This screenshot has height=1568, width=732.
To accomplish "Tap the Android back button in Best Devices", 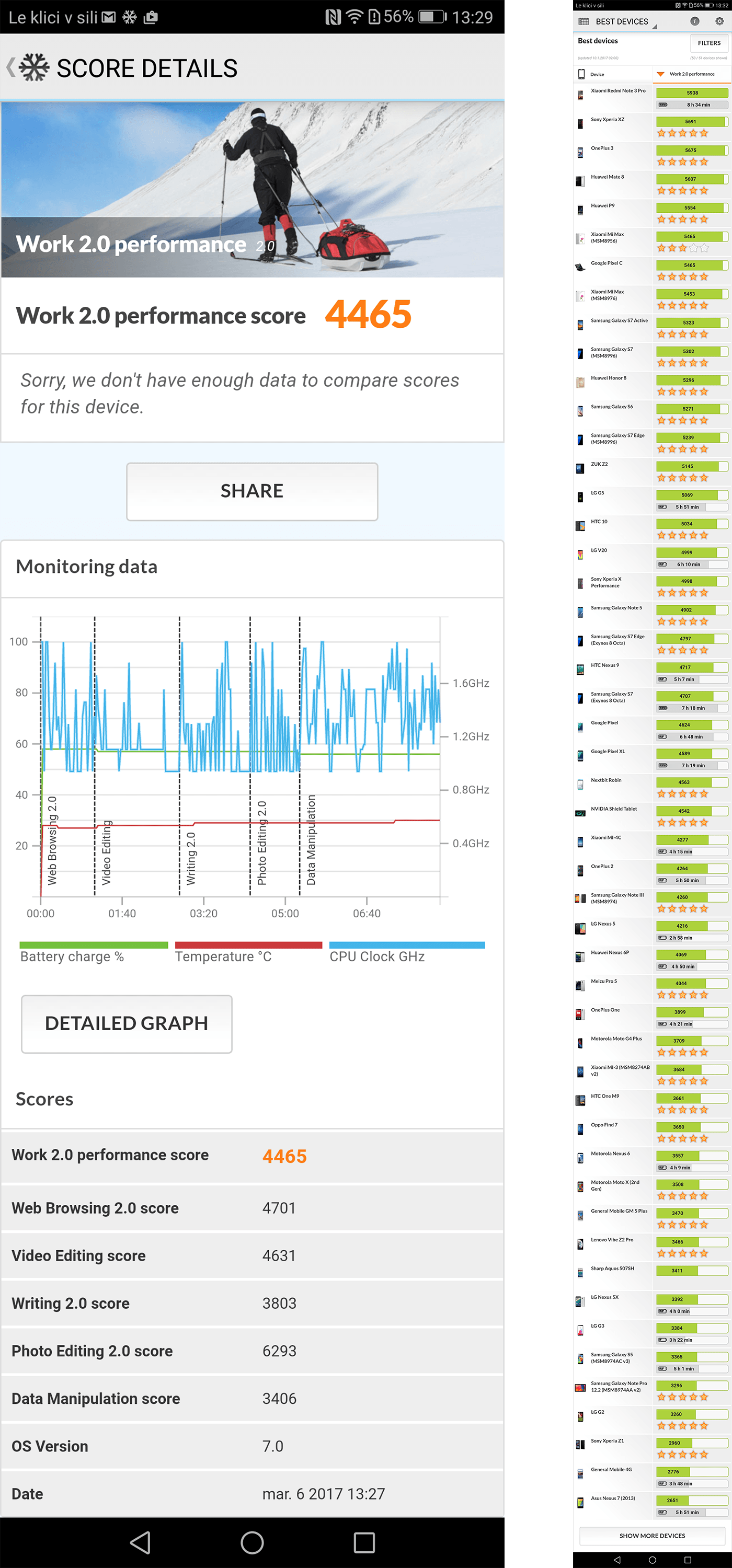I will coord(617,1560).
